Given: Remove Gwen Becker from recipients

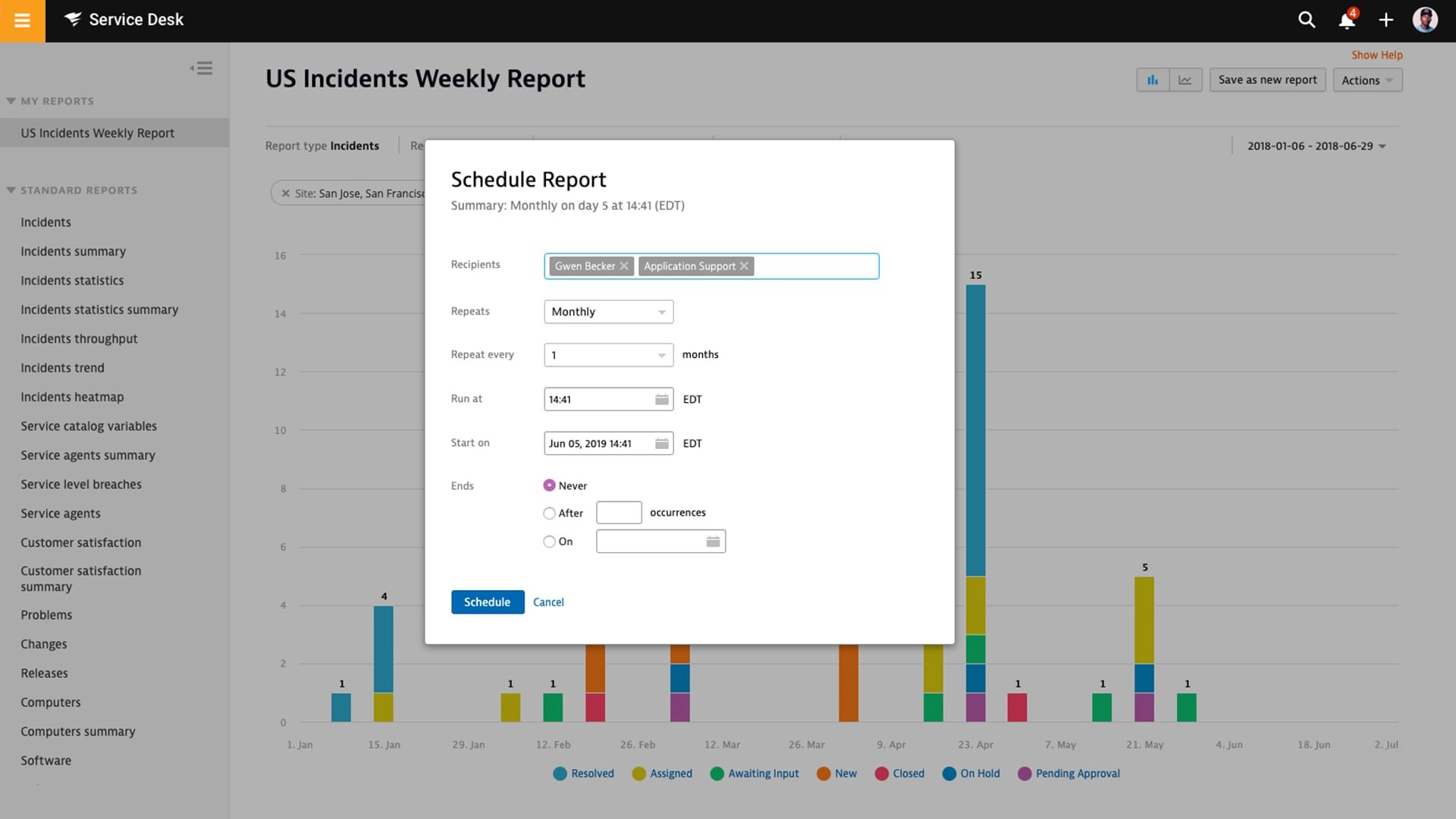Looking at the screenshot, I should pos(624,266).
